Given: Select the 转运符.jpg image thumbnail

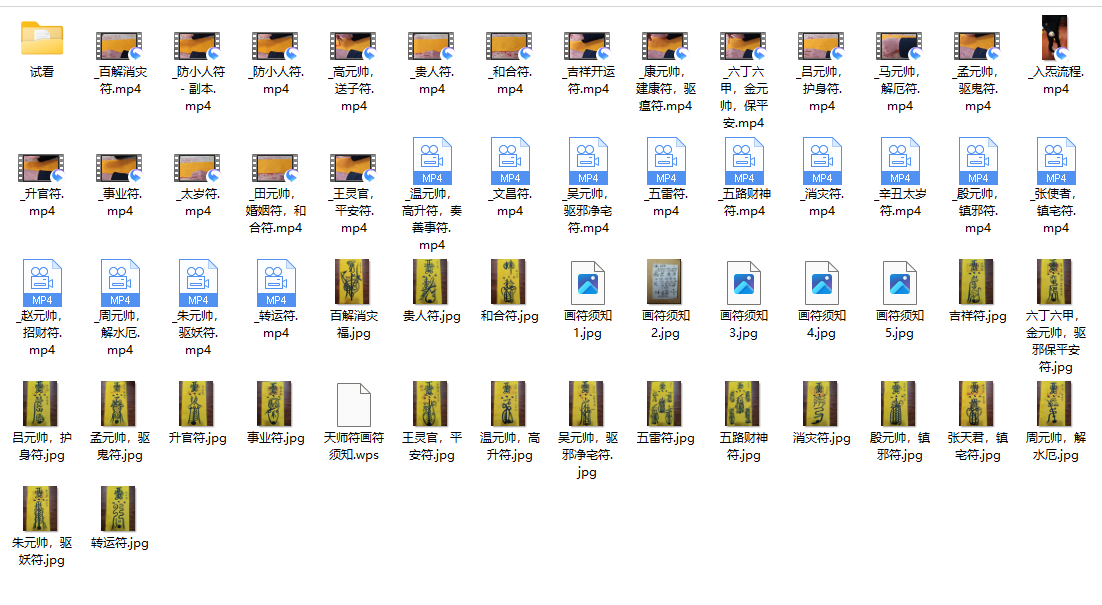Looking at the screenshot, I should [x=120, y=509].
